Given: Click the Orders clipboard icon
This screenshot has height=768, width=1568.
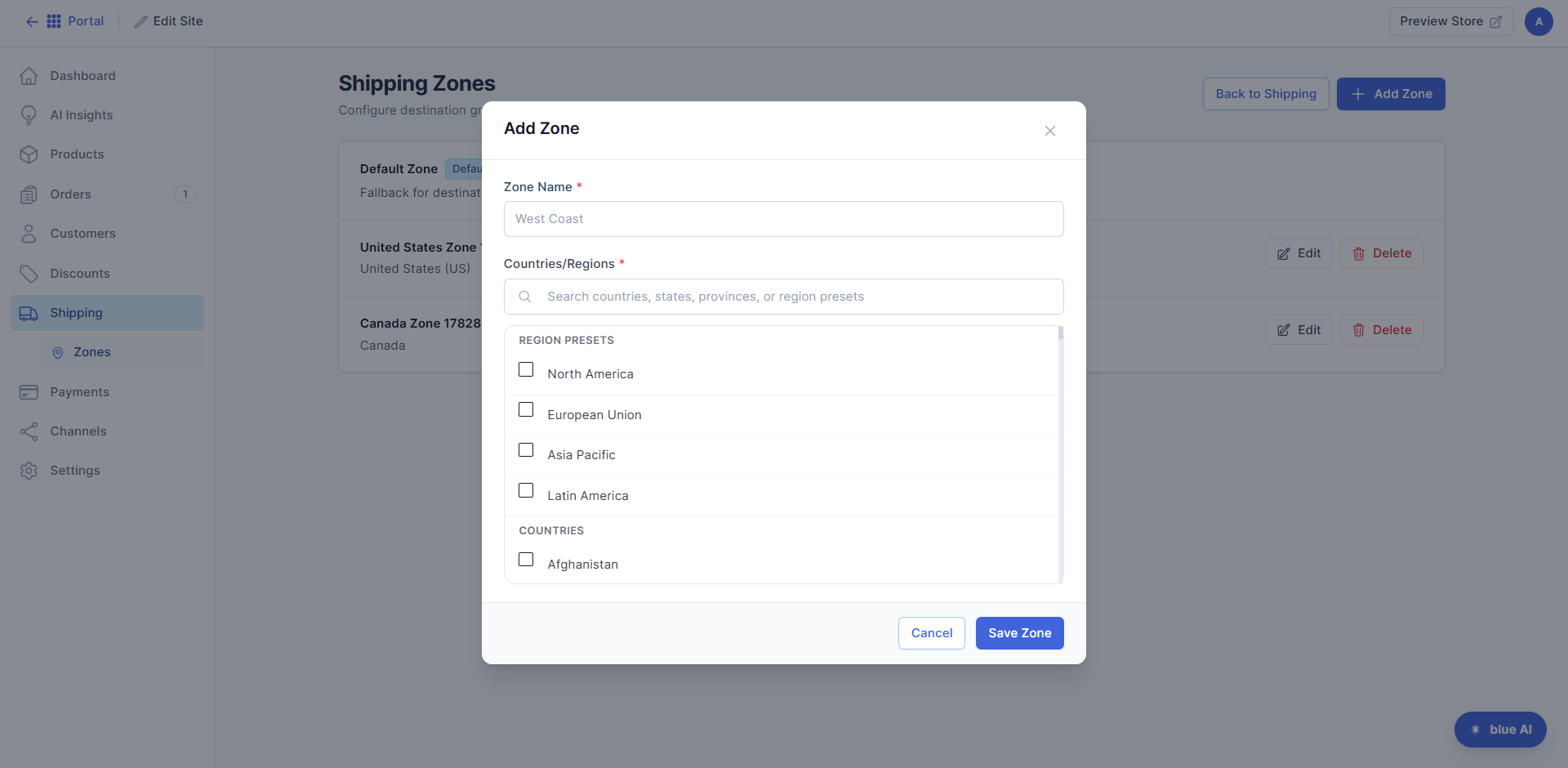Looking at the screenshot, I should point(29,194).
